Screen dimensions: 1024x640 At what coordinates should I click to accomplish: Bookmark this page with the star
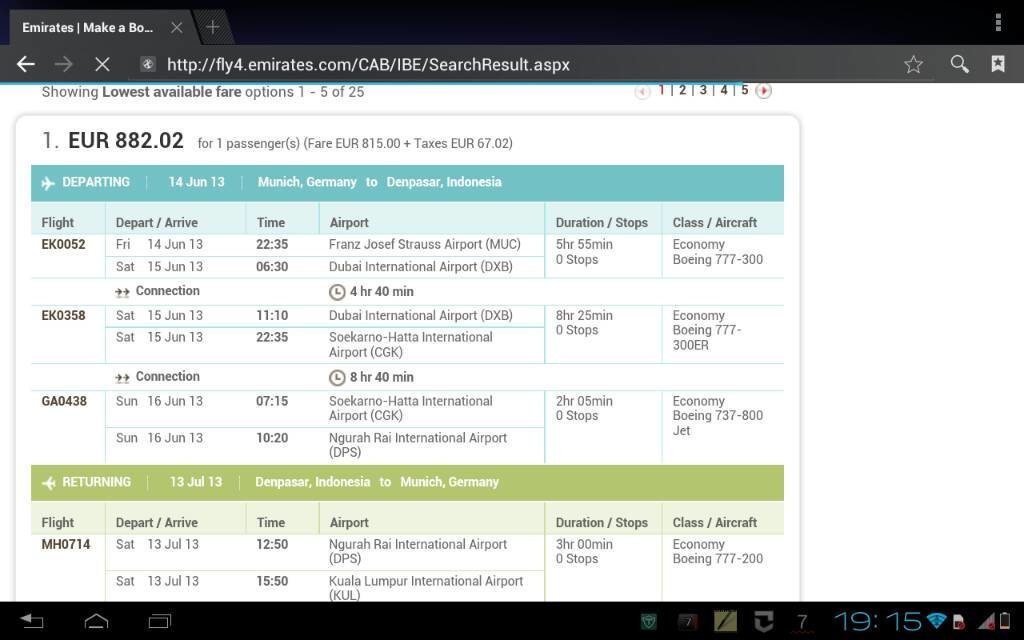[x=913, y=64]
